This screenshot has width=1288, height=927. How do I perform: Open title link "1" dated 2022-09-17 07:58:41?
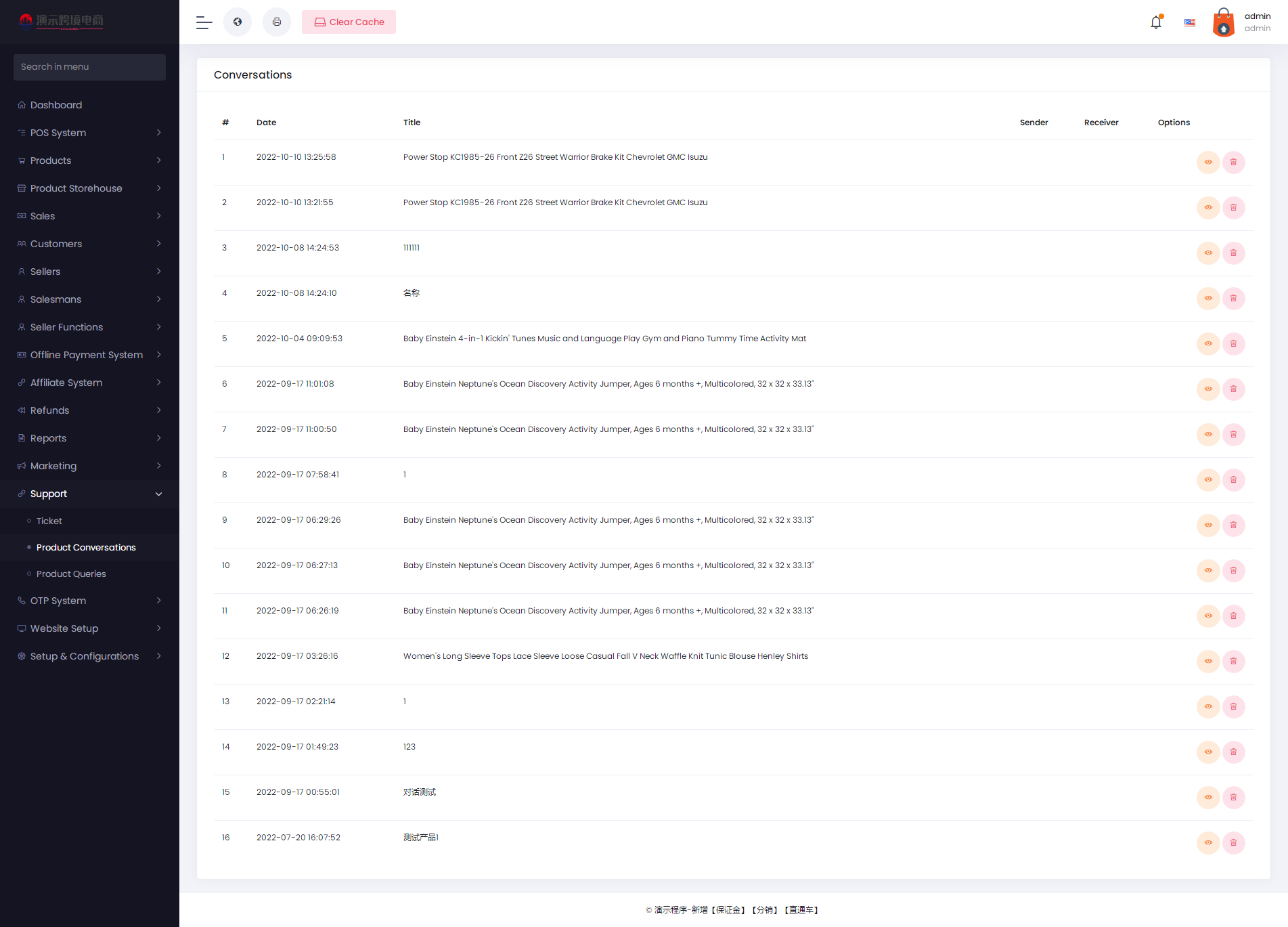pyautogui.click(x=405, y=475)
